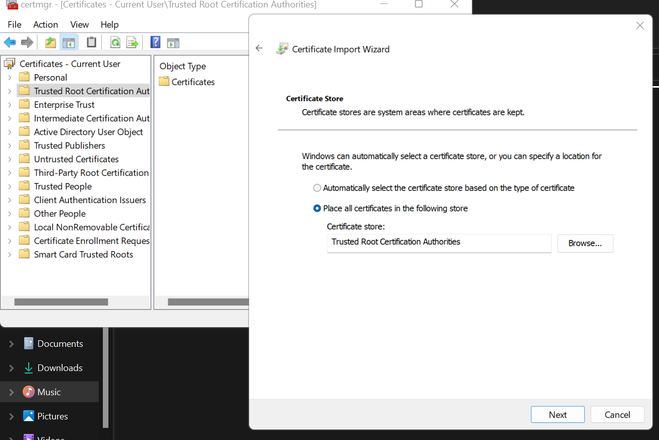Select Certificate Enrollment Requests tree item
Screen dimensions: 659x440
point(91,241)
